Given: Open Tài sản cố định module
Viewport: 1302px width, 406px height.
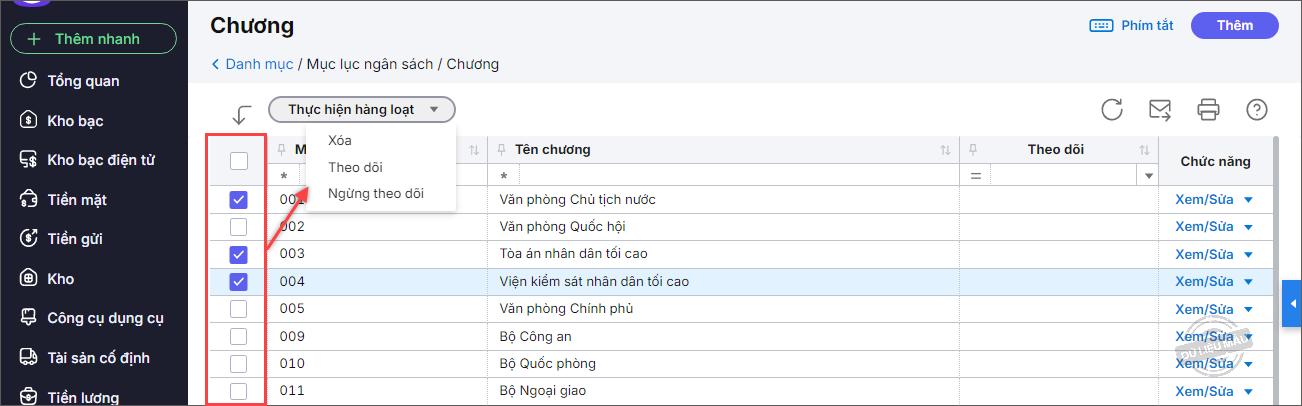Looking at the screenshot, I should 98,358.
